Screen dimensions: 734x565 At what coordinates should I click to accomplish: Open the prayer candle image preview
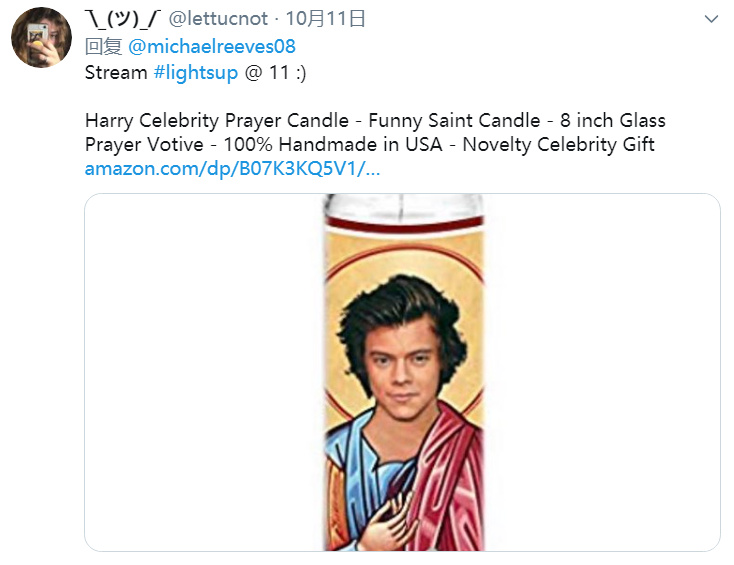pos(402,372)
